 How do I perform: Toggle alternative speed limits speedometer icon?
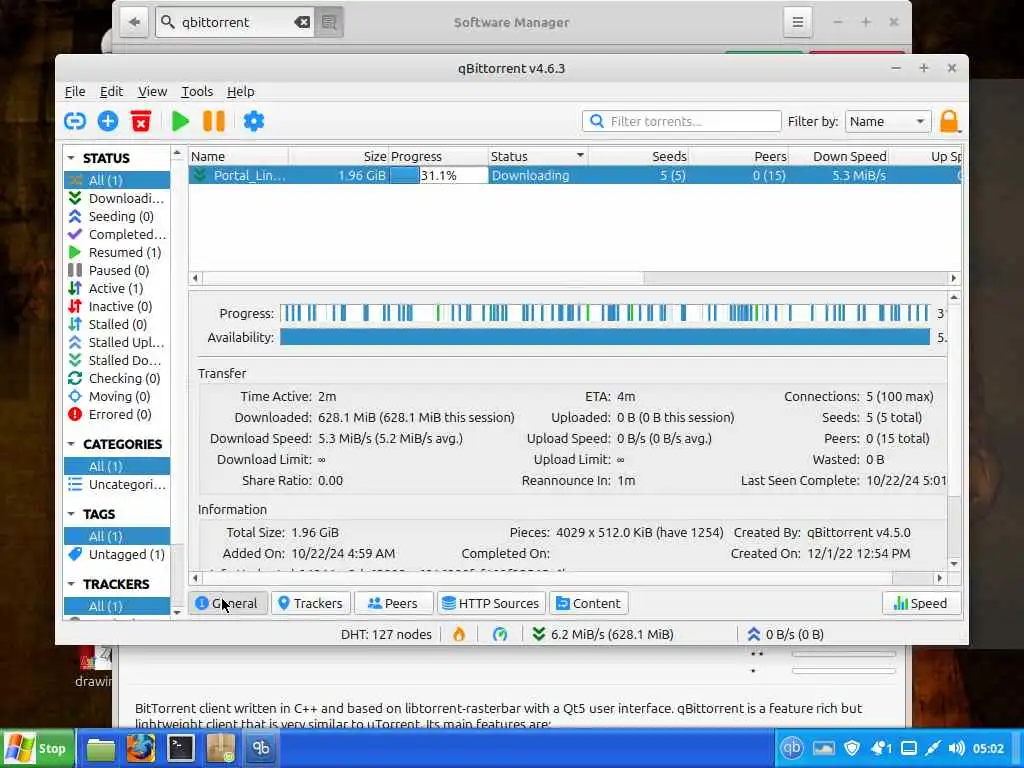tap(500, 635)
